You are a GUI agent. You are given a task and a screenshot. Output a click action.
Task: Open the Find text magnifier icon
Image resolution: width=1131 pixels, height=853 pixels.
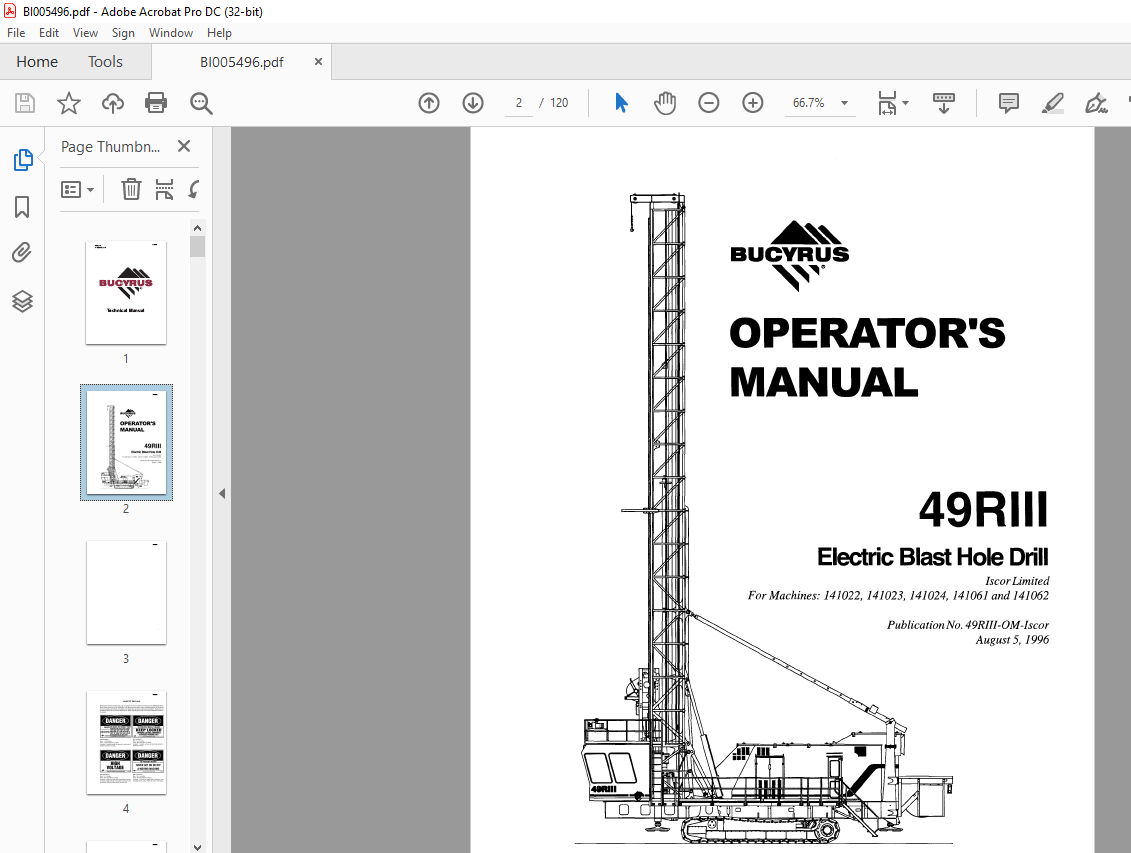(201, 103)
